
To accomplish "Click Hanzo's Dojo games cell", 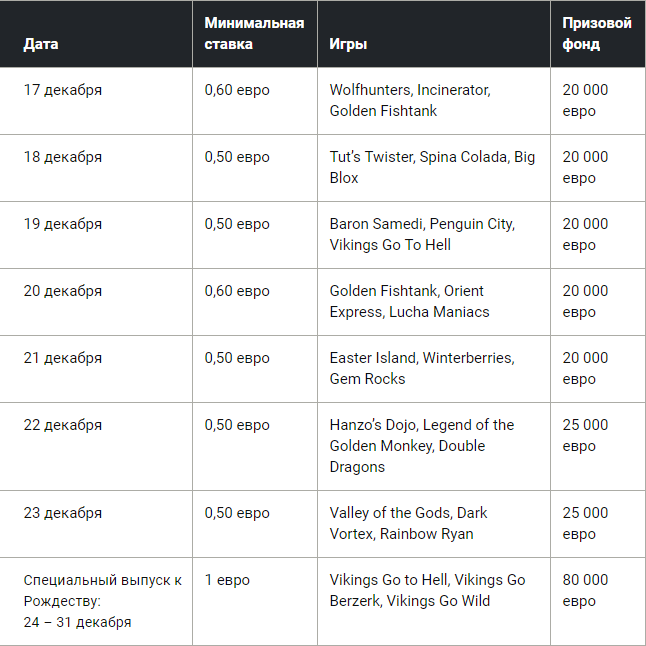I will coord(434,446).
